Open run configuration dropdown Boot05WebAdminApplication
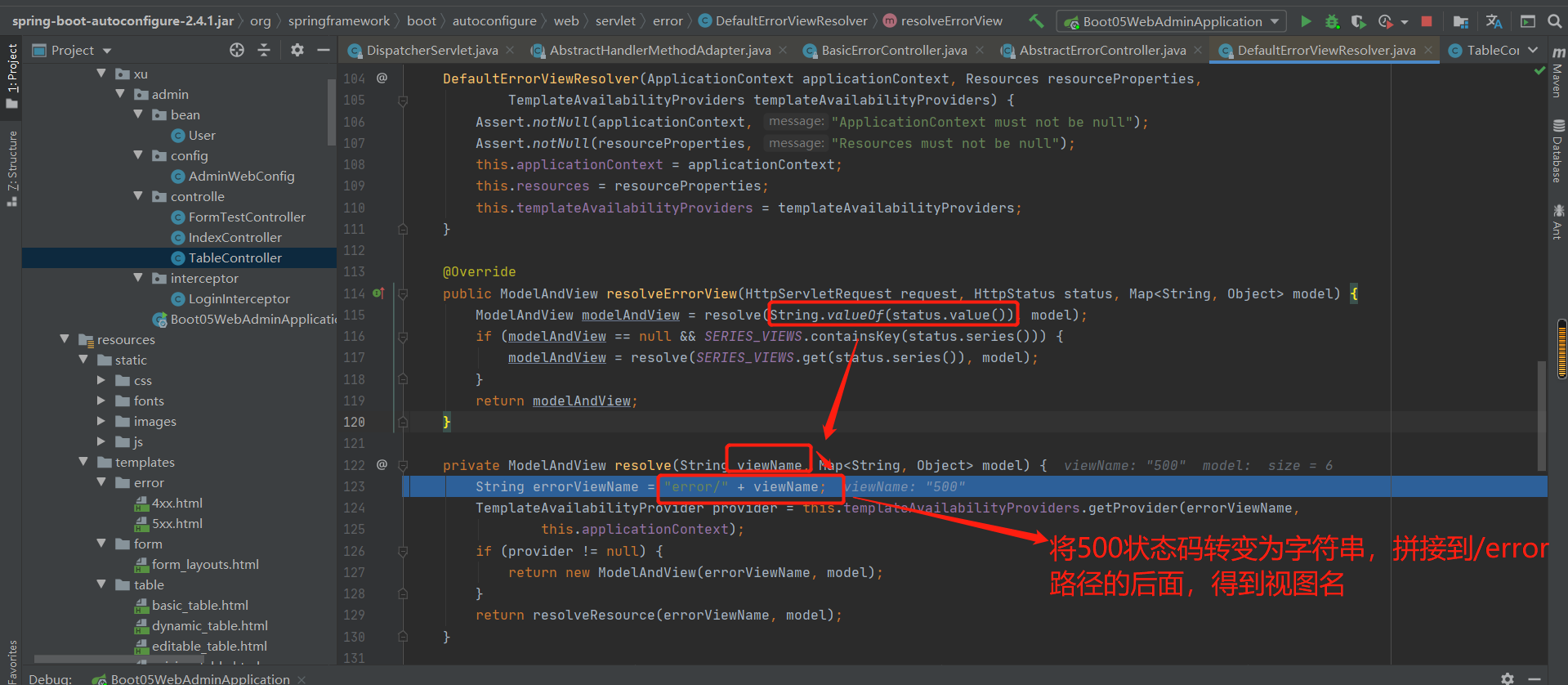This screenshot has height=685, width=1568. [1172, 21]
